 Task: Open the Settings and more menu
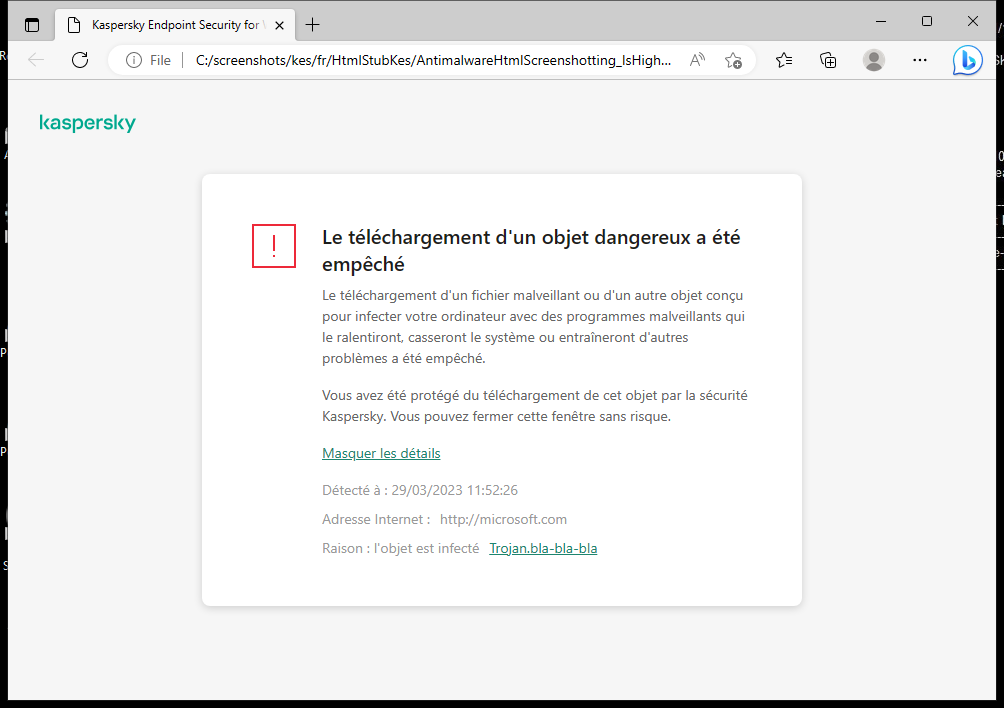point(919,60)
